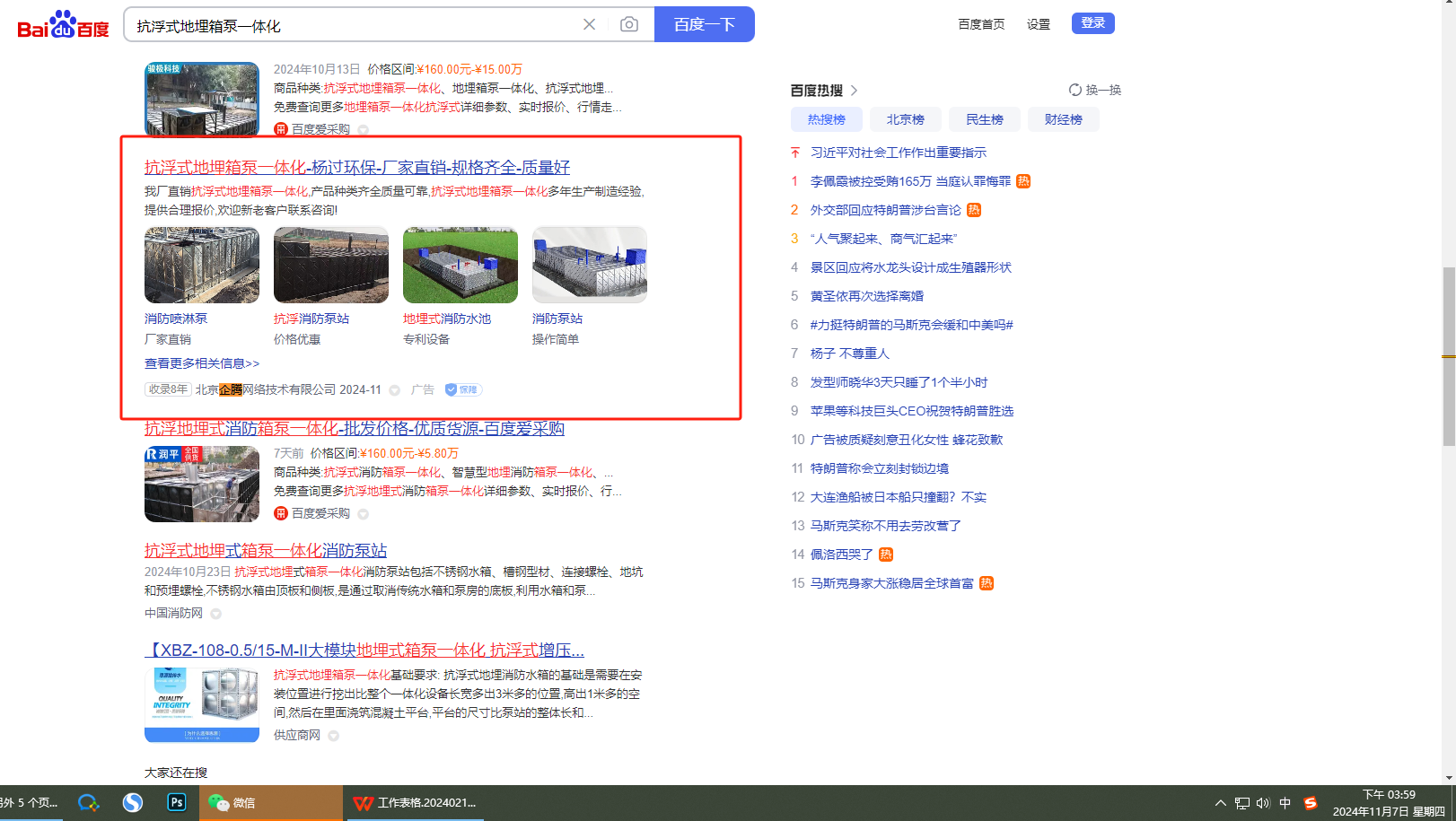The height and width of the screenshot is (821, 1456).
Task: Toggle the 中 input language indicator
Action: point(1285,803)
